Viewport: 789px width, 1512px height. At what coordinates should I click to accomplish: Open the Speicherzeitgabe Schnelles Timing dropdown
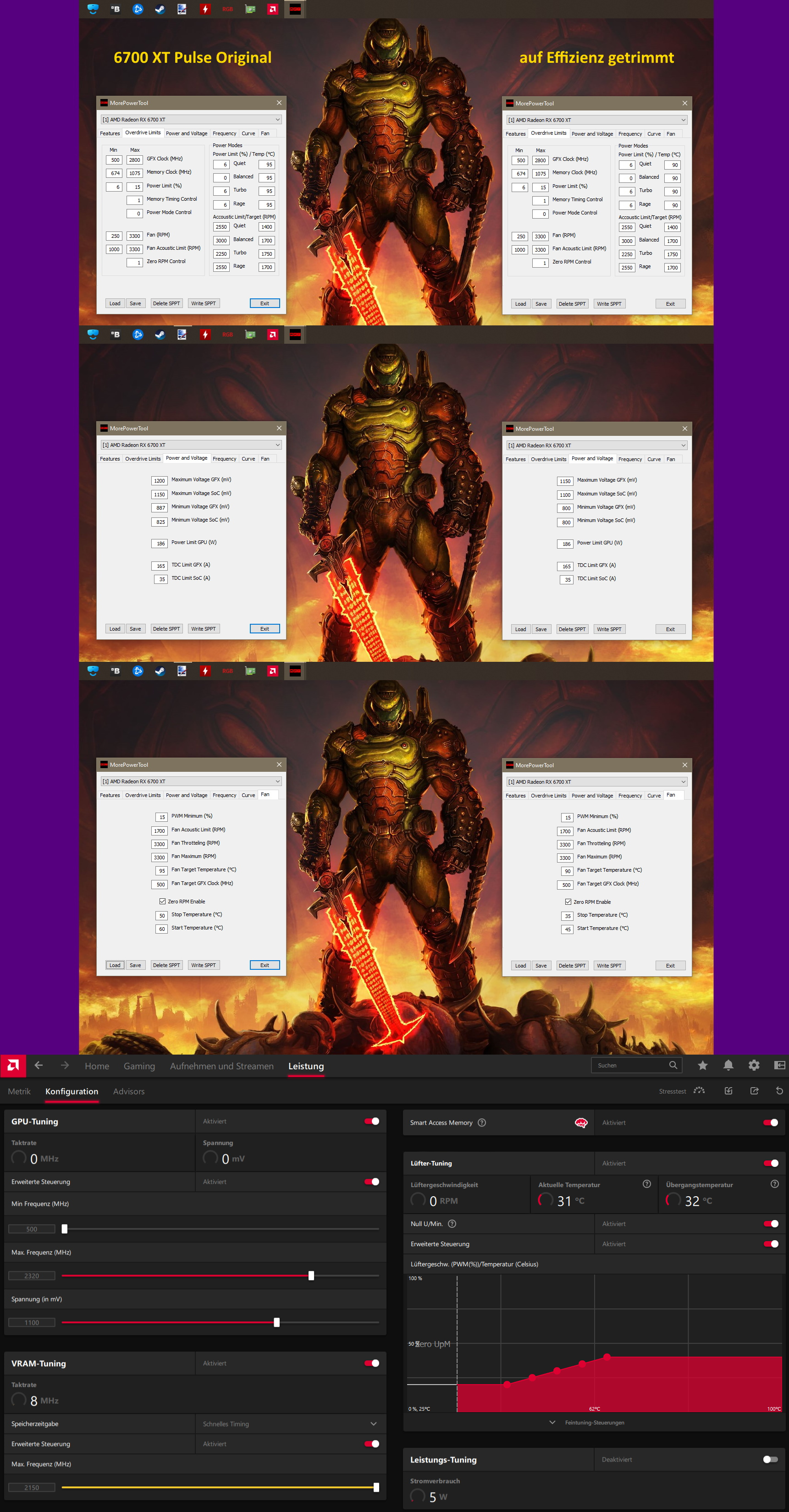point(374,1424)
